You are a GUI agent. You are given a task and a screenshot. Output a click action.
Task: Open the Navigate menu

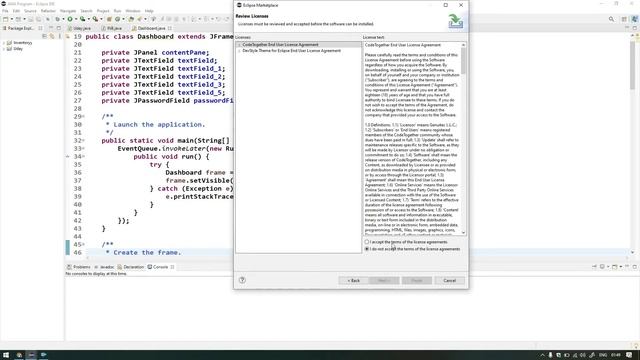[68, 11]
